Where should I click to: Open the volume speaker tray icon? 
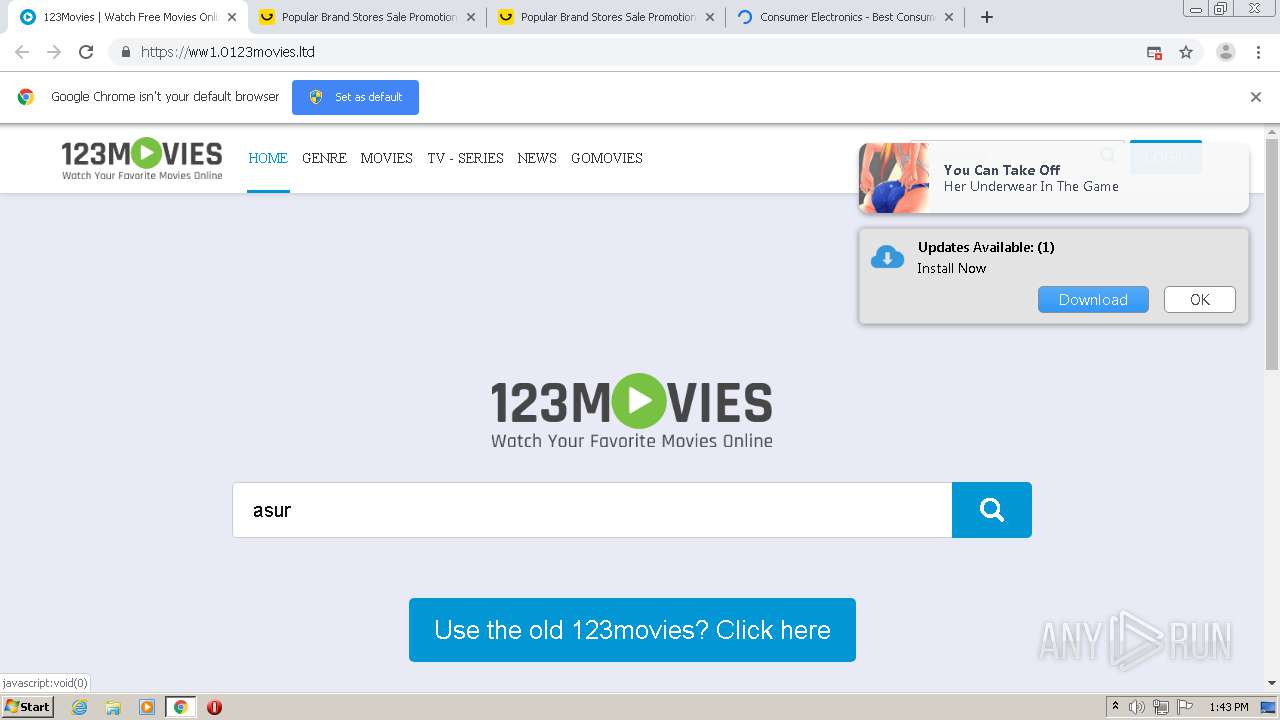coord(1137,707)
